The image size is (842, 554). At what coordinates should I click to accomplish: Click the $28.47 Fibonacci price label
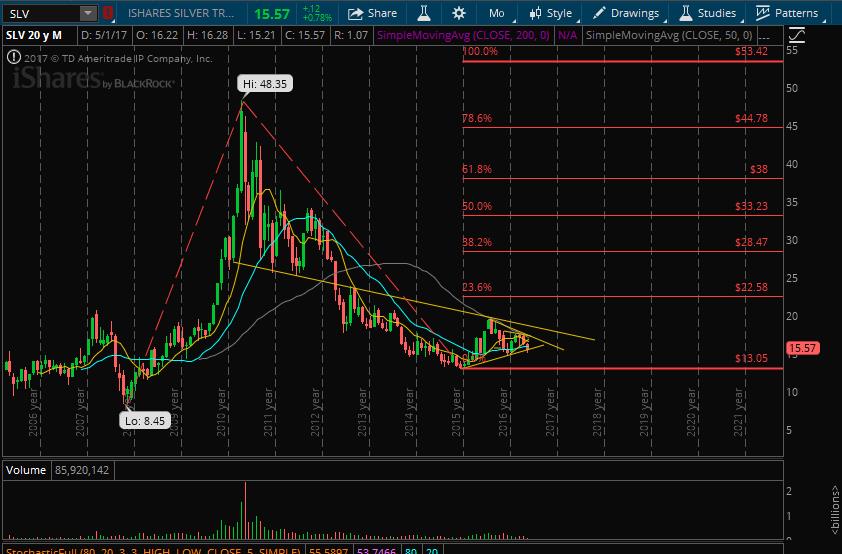click(751, 242)
